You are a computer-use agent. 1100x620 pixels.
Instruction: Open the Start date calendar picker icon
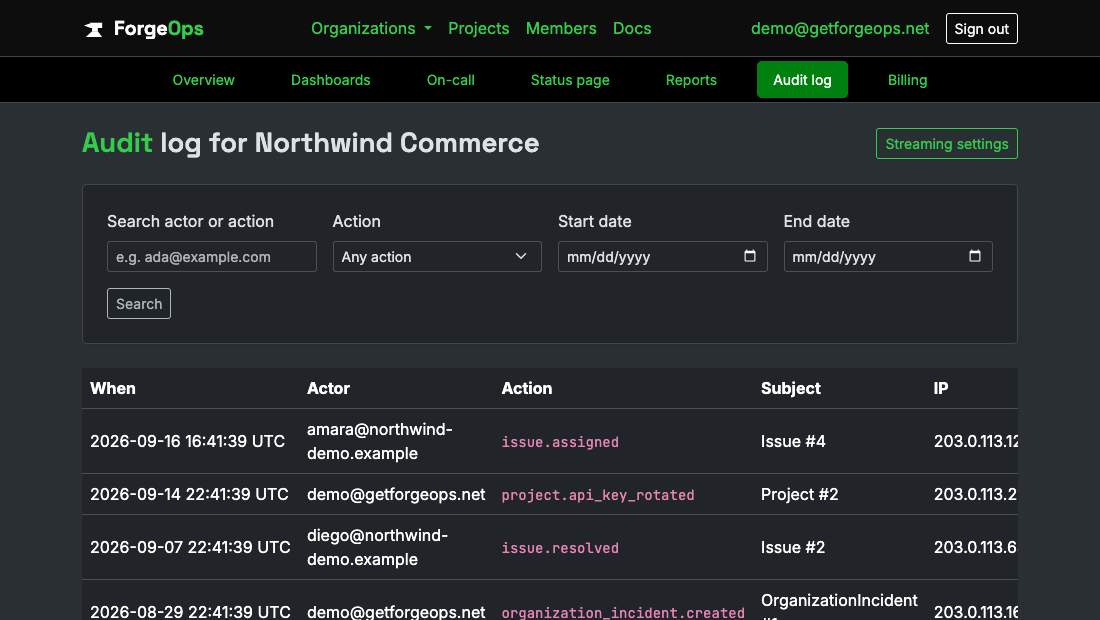pyautogui.click(x=750, y=256)
